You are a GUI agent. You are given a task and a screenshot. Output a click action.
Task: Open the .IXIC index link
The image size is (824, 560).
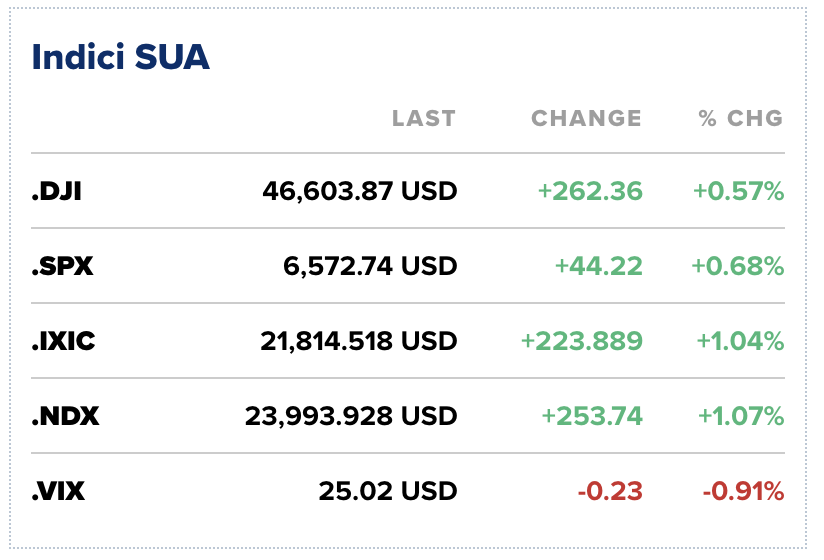[63, 341]
